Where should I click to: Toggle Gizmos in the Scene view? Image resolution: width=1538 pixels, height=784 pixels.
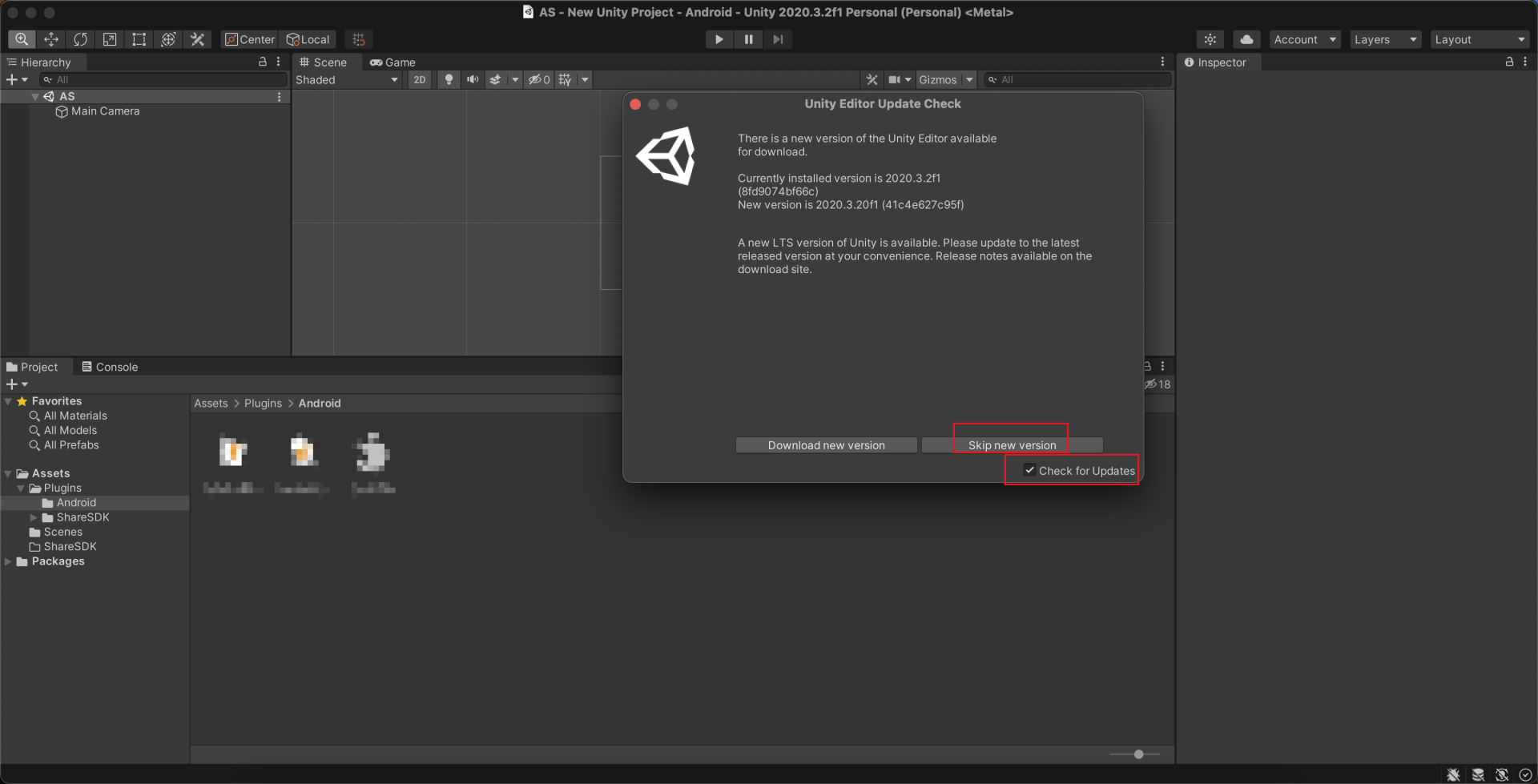click(x=938, y=79)
